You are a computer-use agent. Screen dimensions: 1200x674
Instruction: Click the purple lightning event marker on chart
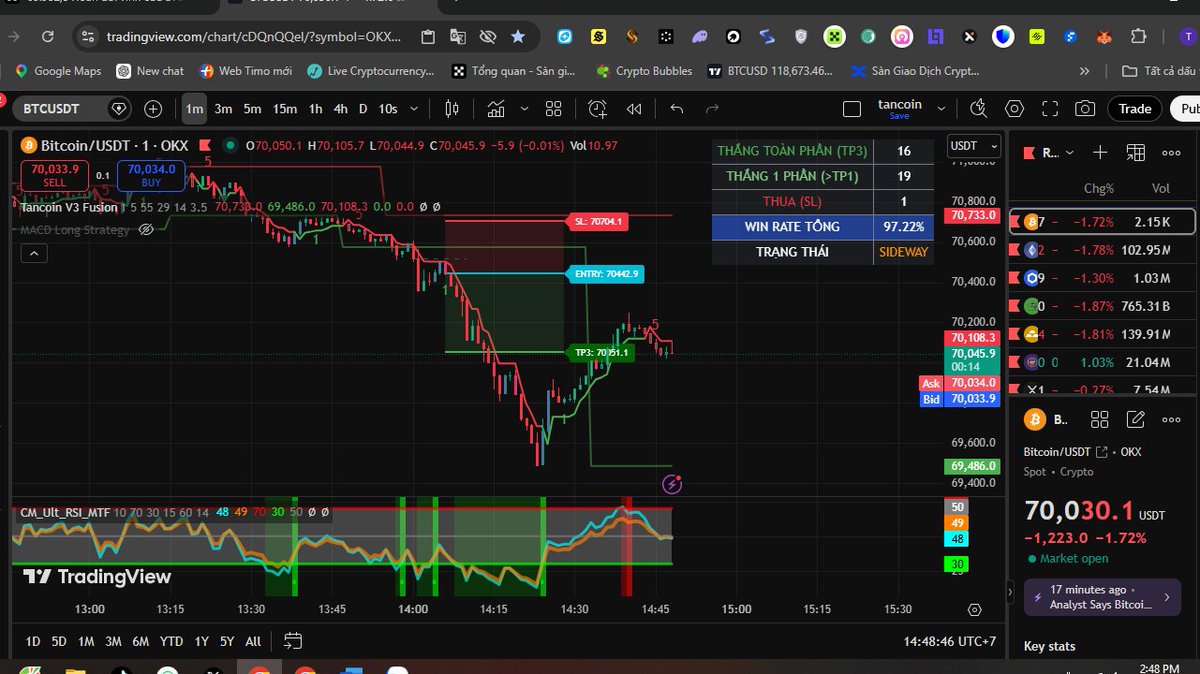pyautogui.click(x=672, y=484)
